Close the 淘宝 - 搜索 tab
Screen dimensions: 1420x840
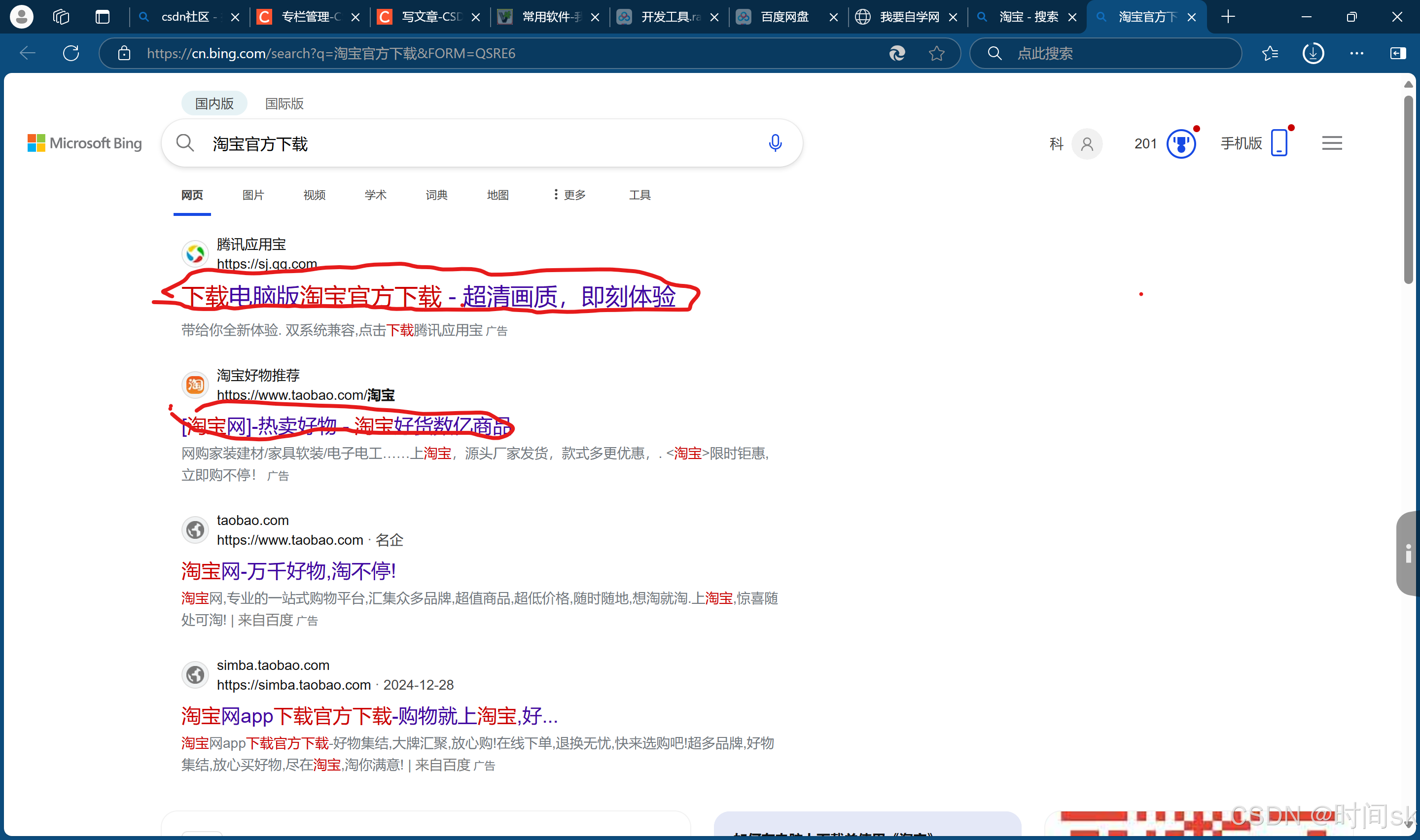[1072, 17]
